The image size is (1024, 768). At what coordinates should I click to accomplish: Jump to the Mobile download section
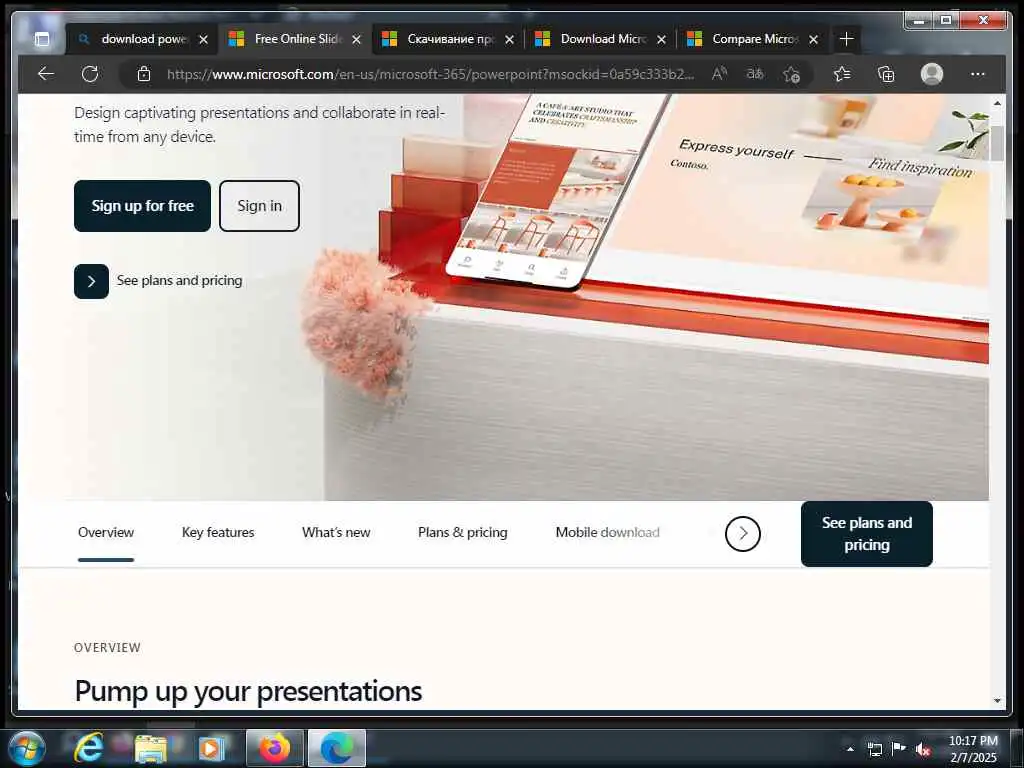pyautogui.click(x=607, y=532)
